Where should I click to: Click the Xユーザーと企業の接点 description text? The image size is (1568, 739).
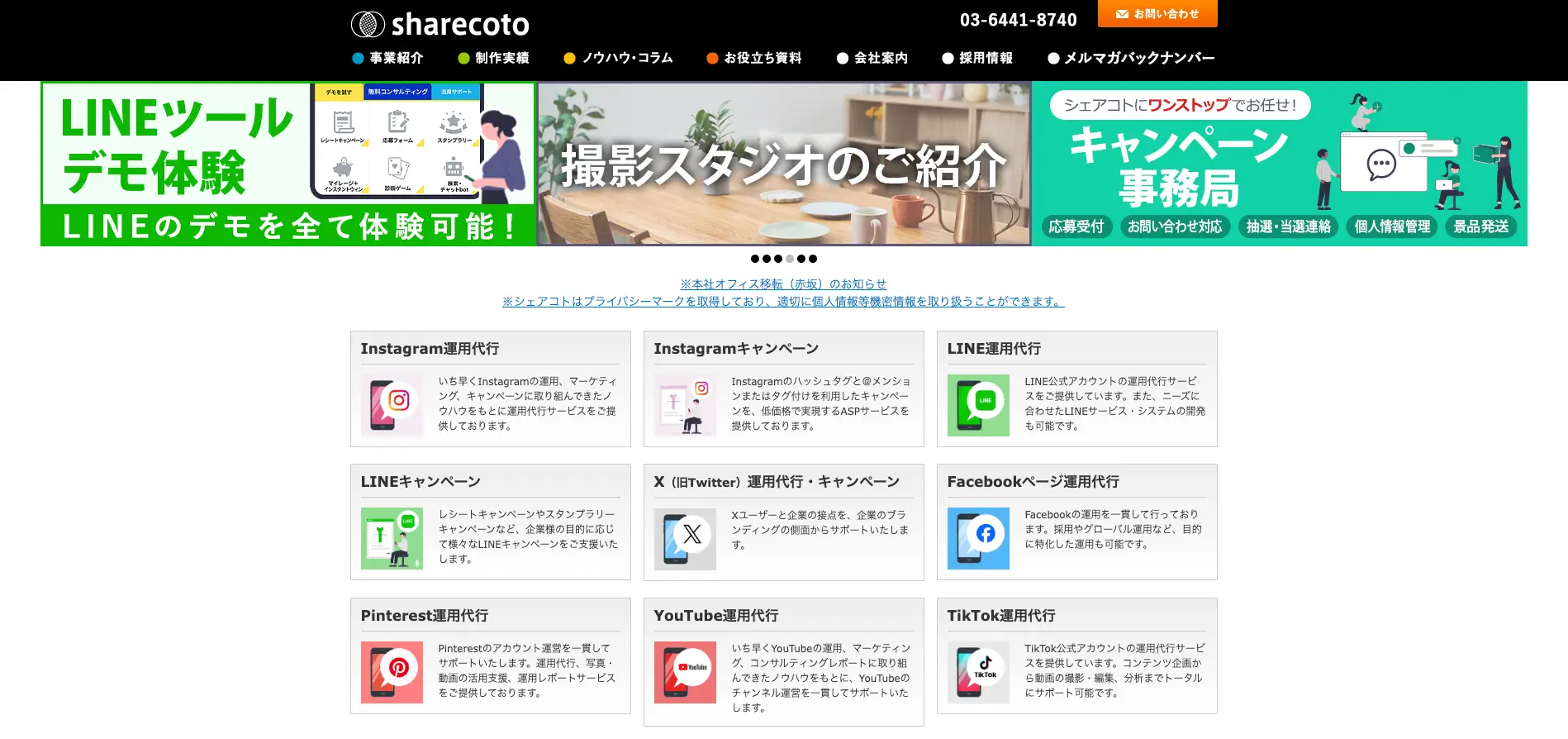point(820,529)
